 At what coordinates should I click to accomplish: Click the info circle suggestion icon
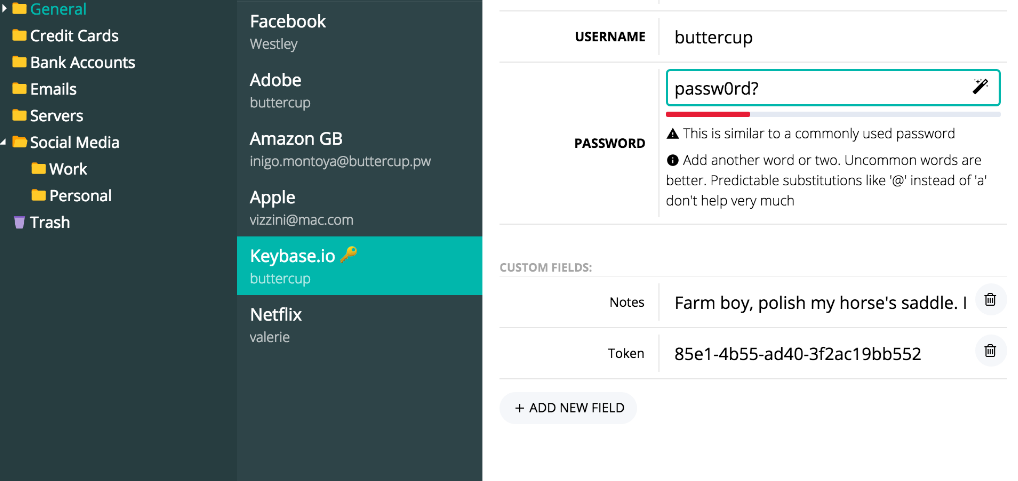click(673, 160)
